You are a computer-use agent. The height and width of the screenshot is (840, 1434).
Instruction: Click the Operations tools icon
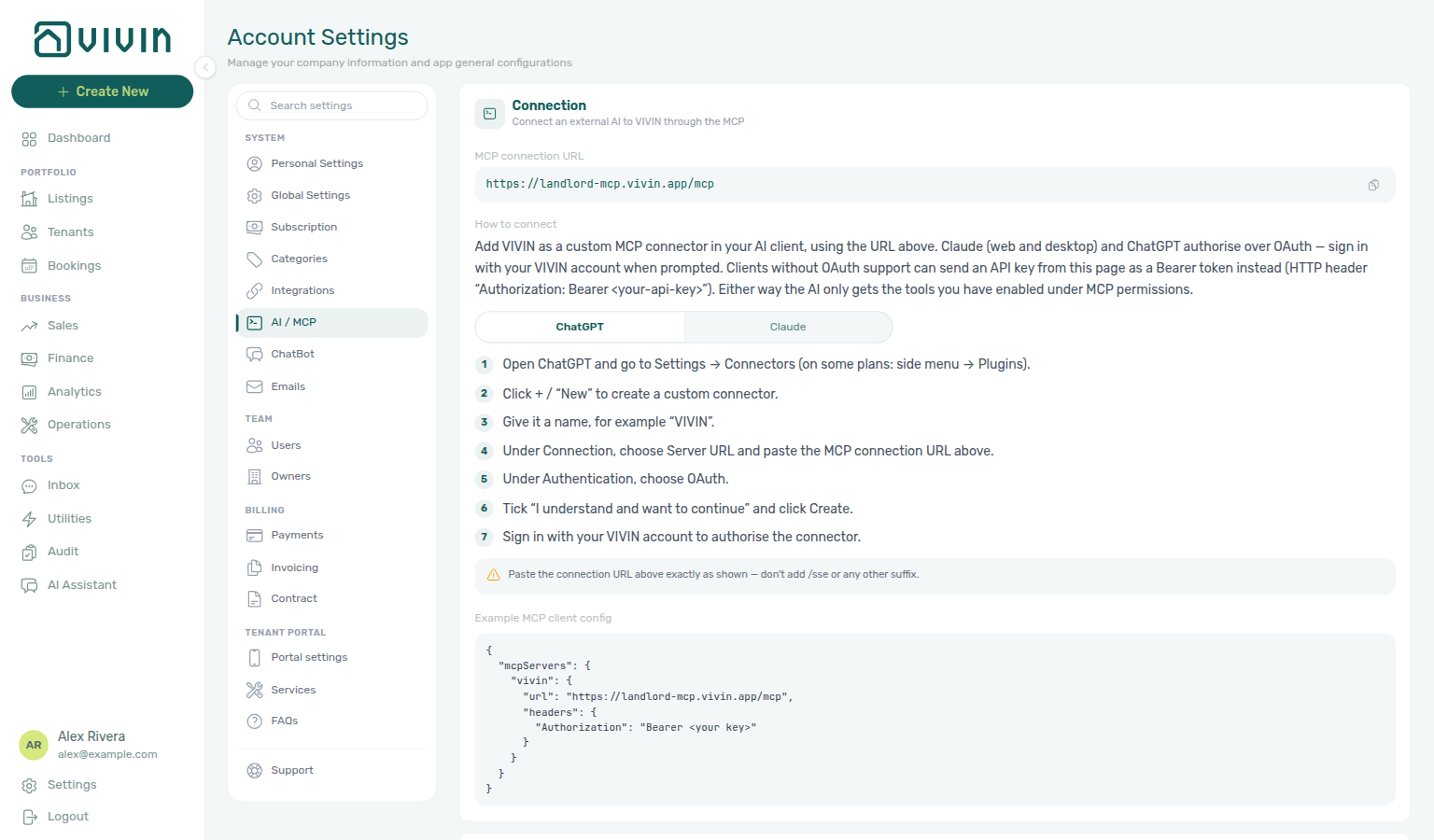coord(29,425)
